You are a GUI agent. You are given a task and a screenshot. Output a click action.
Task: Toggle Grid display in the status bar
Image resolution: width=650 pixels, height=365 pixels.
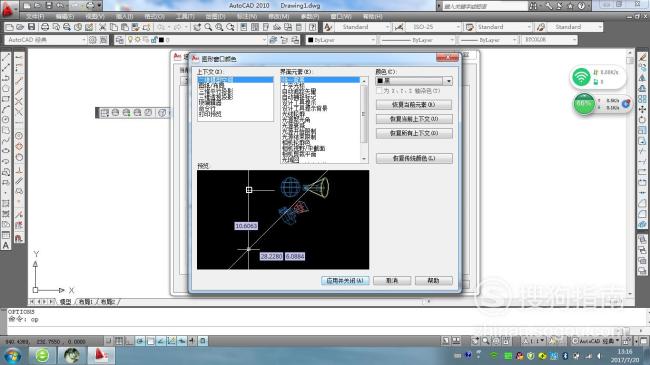[x=119, y=341]
